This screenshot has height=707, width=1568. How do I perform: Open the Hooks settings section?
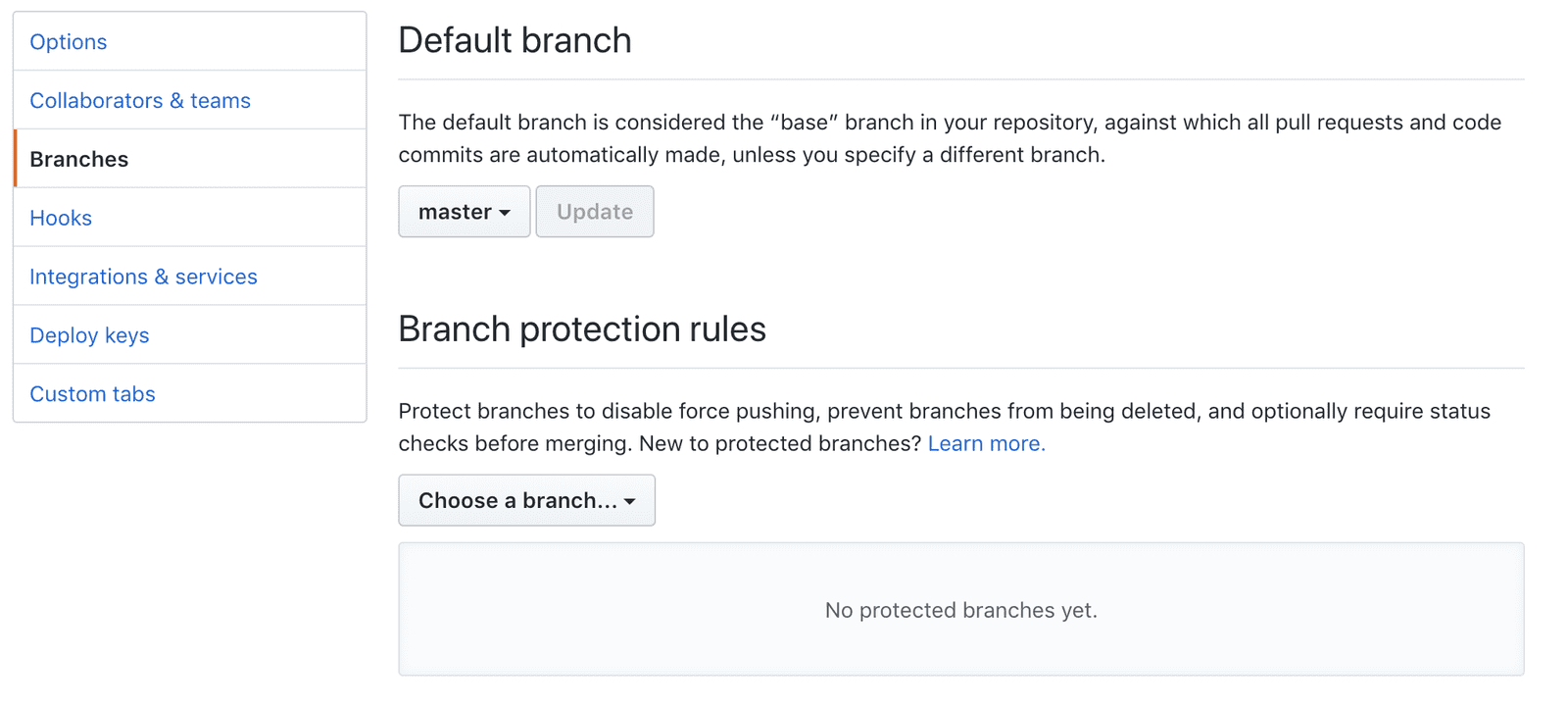pyautogui.click(x=61, y=218)
